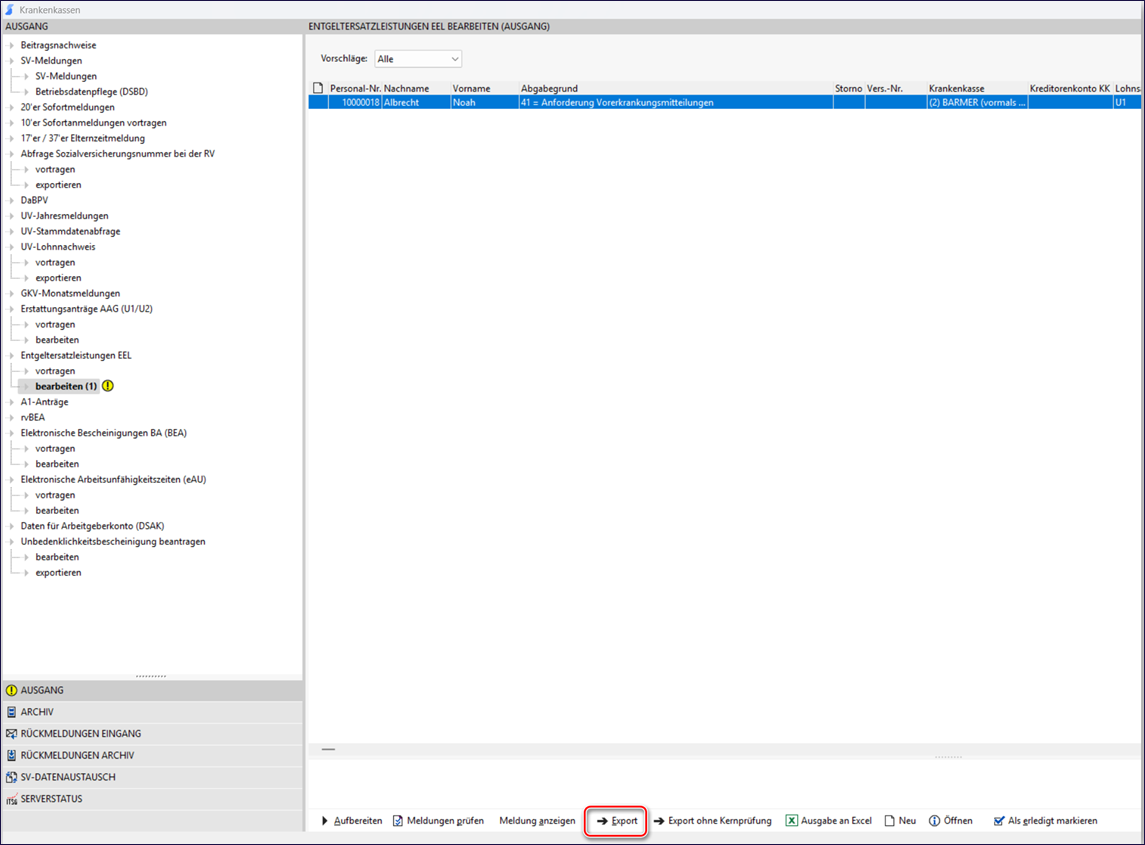Image resolution: width=1145 pixels, height=845 pixels.
Task: Click the Aufbereiten button
Action: pyautogui.click(x=352, y=821)
